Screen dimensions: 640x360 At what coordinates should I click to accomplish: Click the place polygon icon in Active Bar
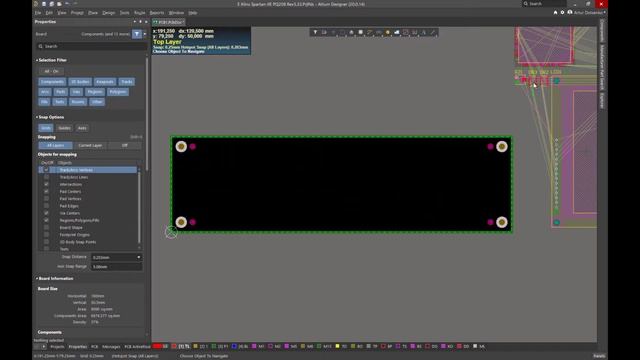[x=397, y=32]
